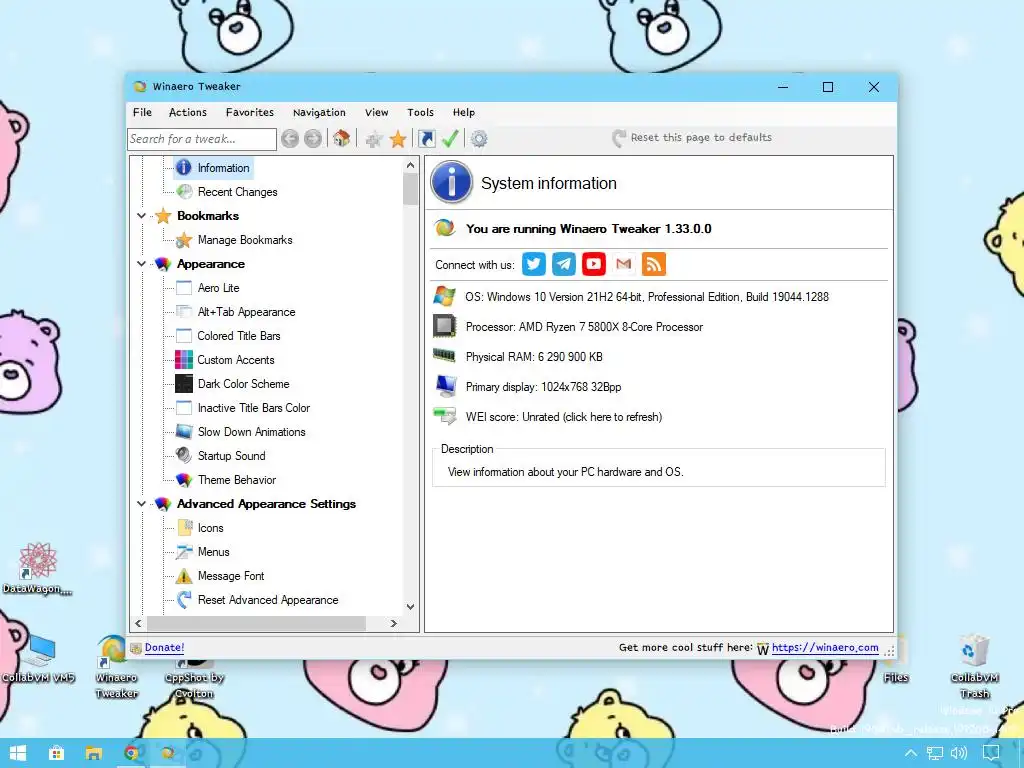Open the Telegram connect icon

[x=564, y=264]
